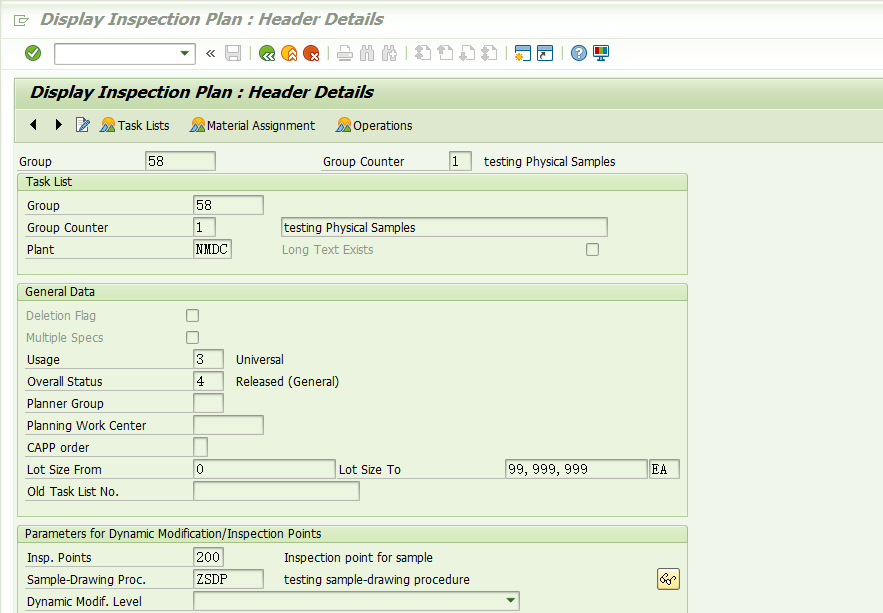Screen dimensions: 883x613
Task: Click the 'Universal' usage description text
Action: pos(260,360)
